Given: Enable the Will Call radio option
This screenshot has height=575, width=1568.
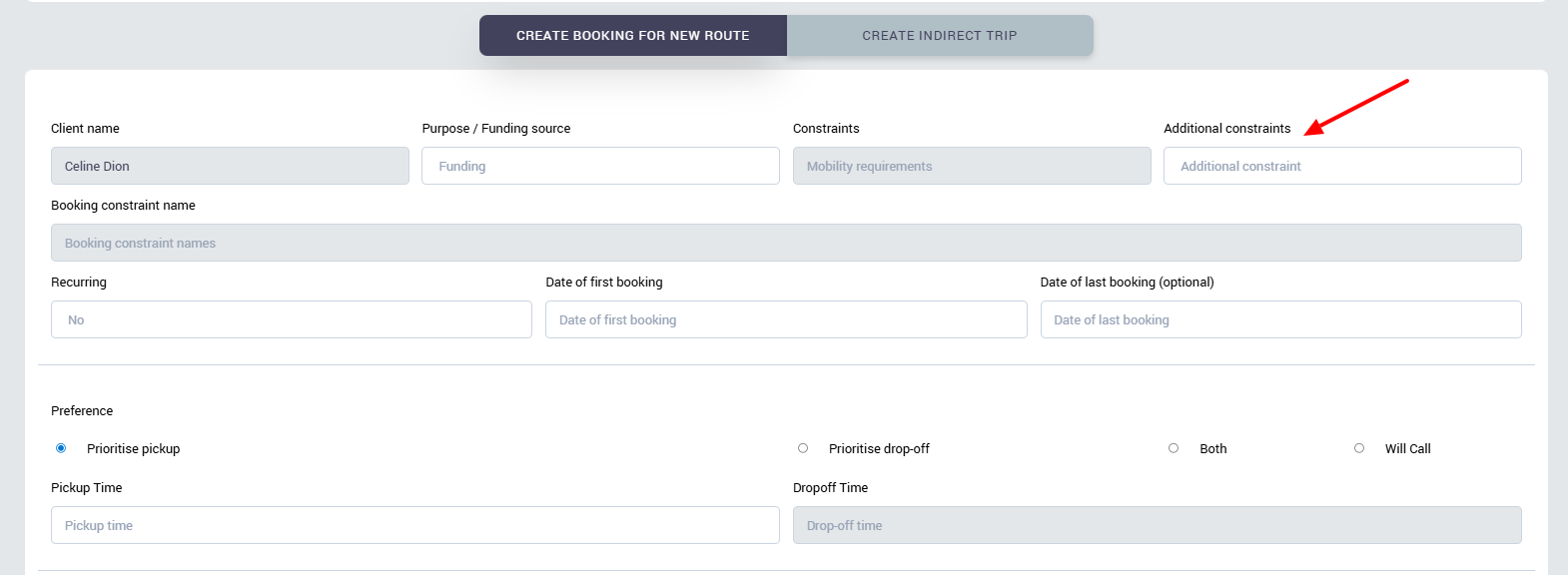Looking at the screenshot, I should tap(1359, 448).
